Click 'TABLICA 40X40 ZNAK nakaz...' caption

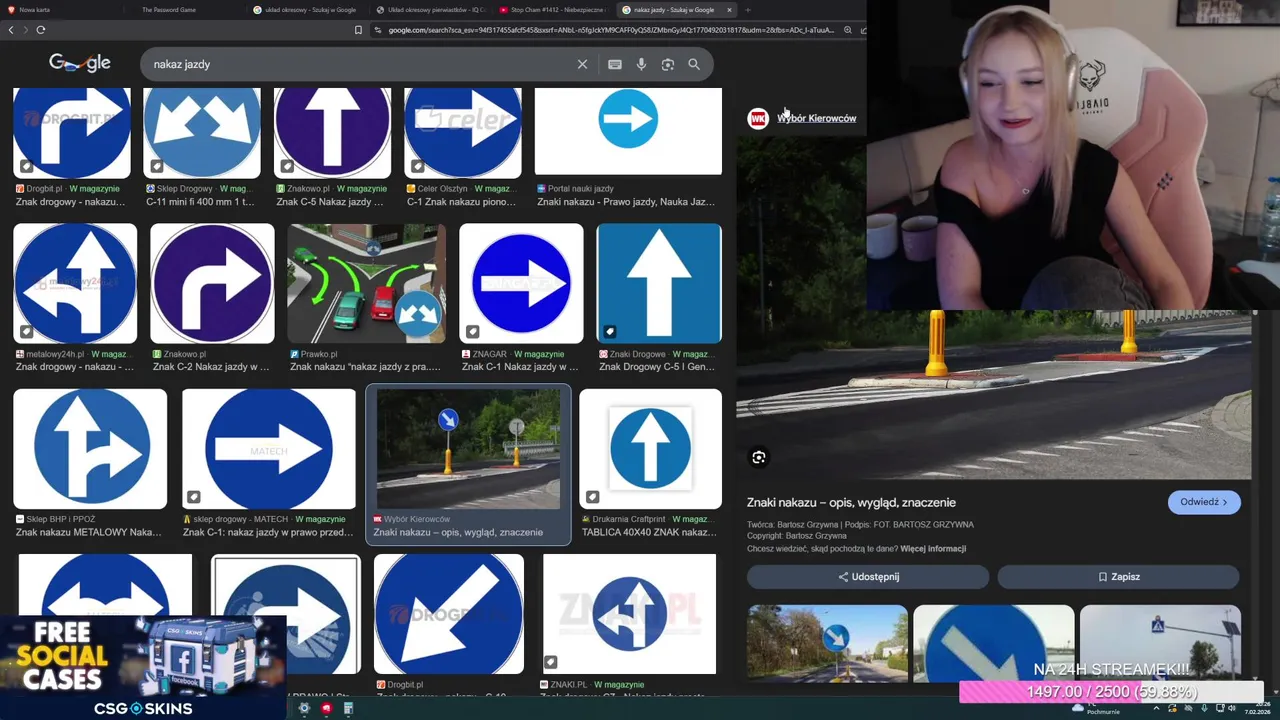[x=649, y=532]
